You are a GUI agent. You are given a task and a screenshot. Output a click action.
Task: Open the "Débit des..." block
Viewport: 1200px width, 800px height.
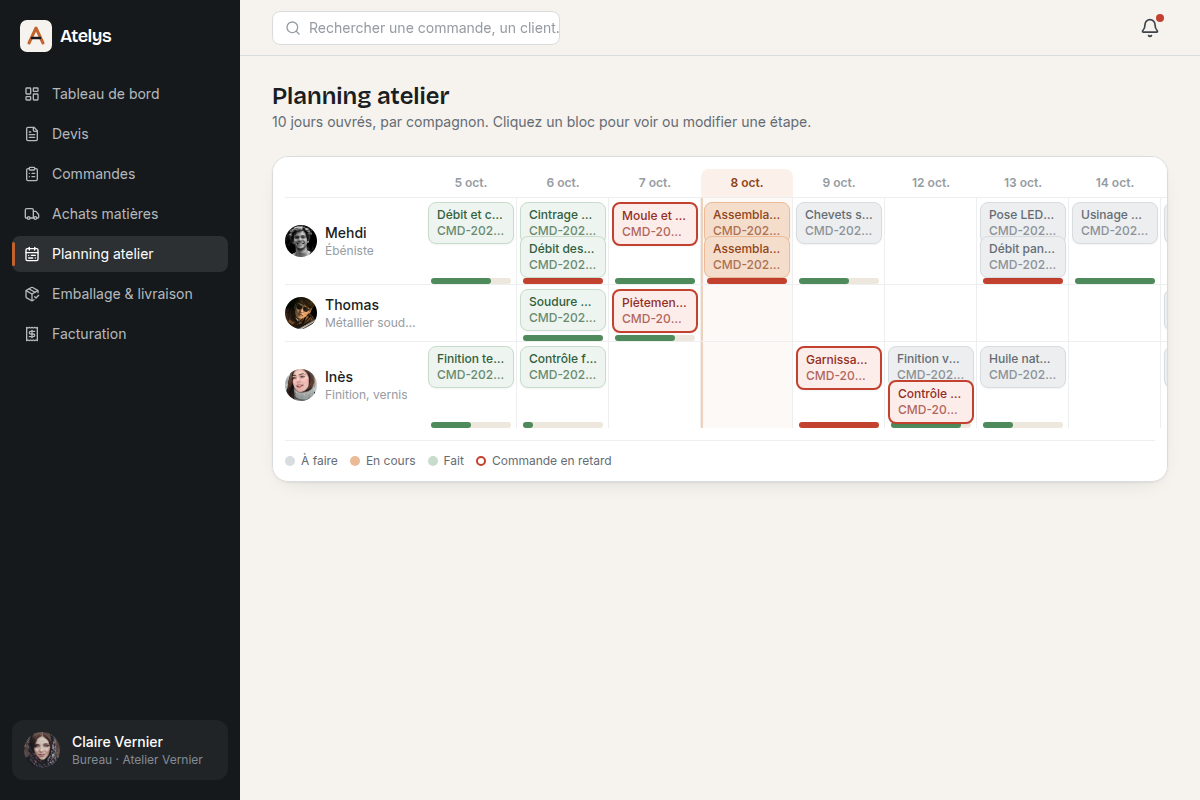(563, 257)
